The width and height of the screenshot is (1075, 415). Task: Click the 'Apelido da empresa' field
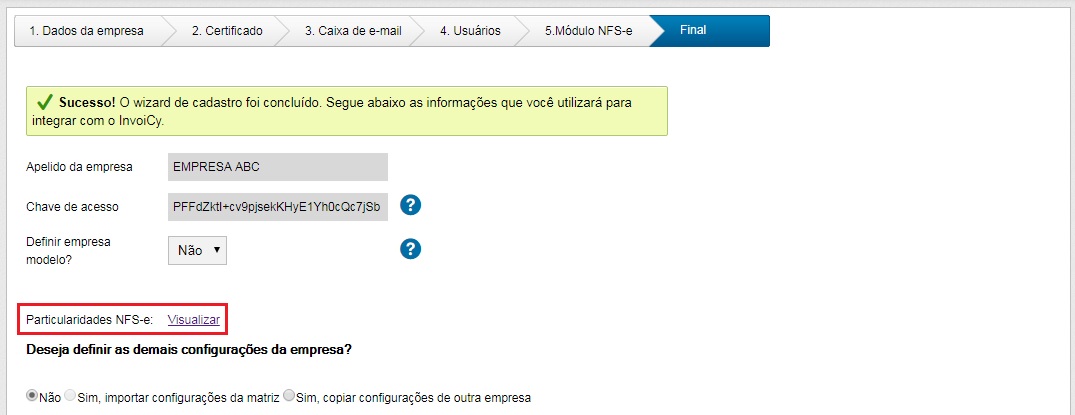pos(277,167)
